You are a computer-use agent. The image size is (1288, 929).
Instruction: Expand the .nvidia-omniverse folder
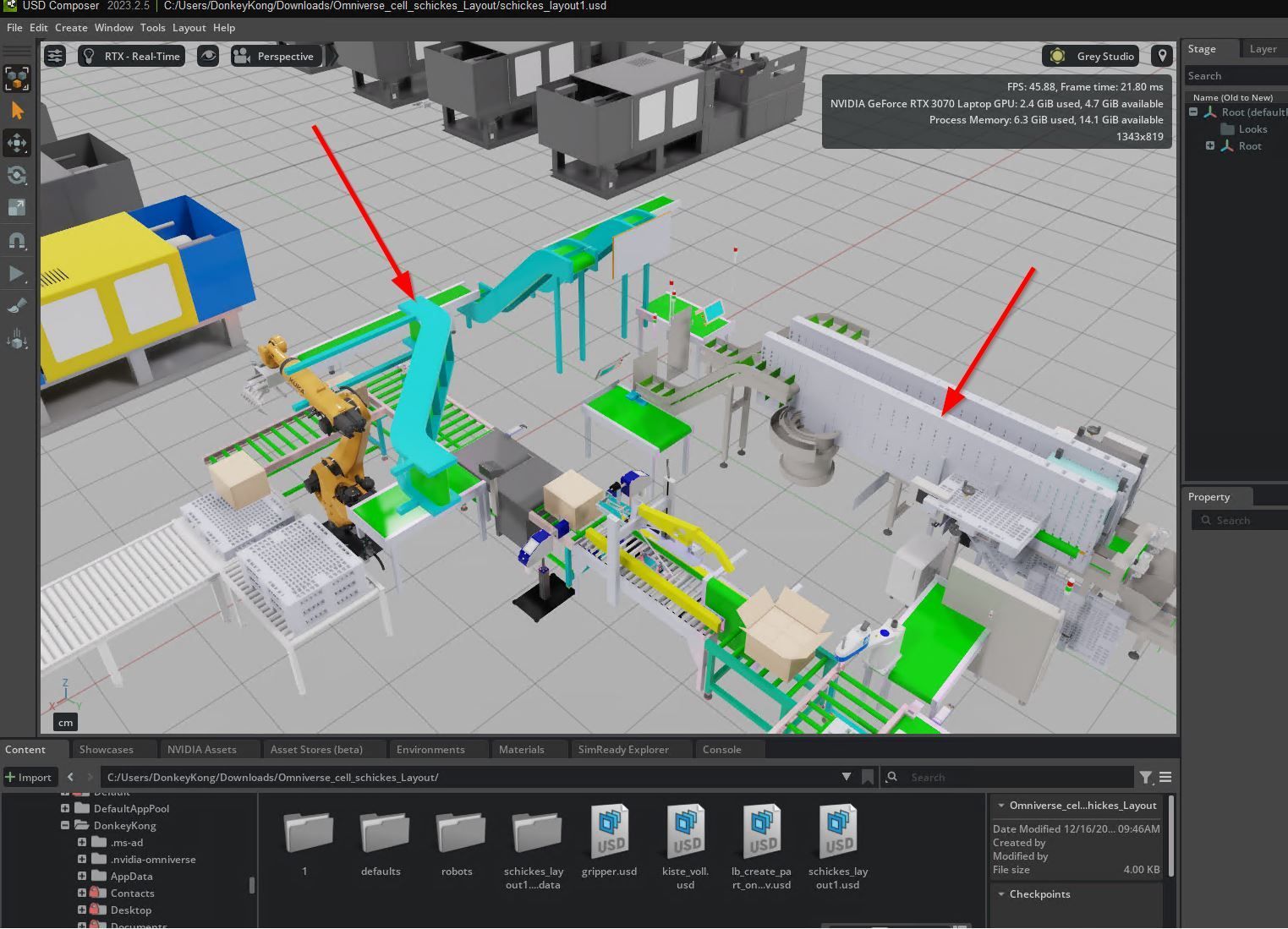pos(82,860)
